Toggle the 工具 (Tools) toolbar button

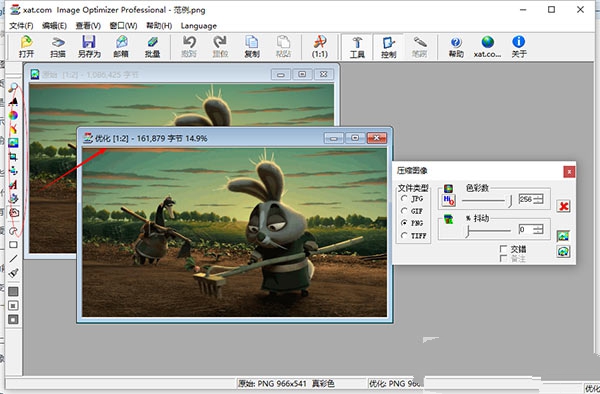coord(357,46)
